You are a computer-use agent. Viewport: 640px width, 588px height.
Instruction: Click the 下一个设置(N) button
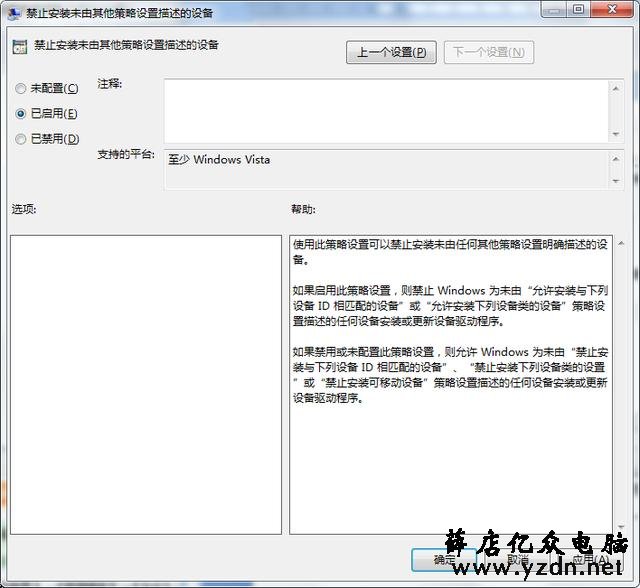(x=489, y=52)
